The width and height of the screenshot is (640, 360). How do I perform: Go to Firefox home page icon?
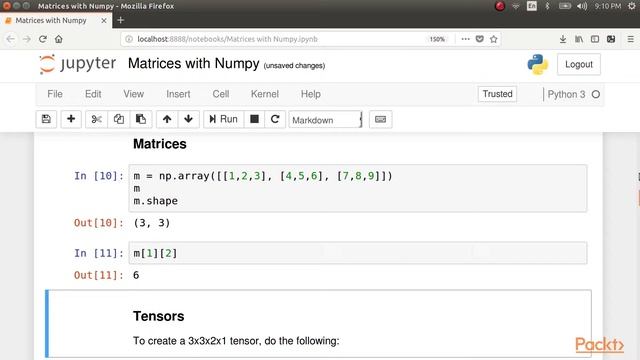(x=59, y=39)
